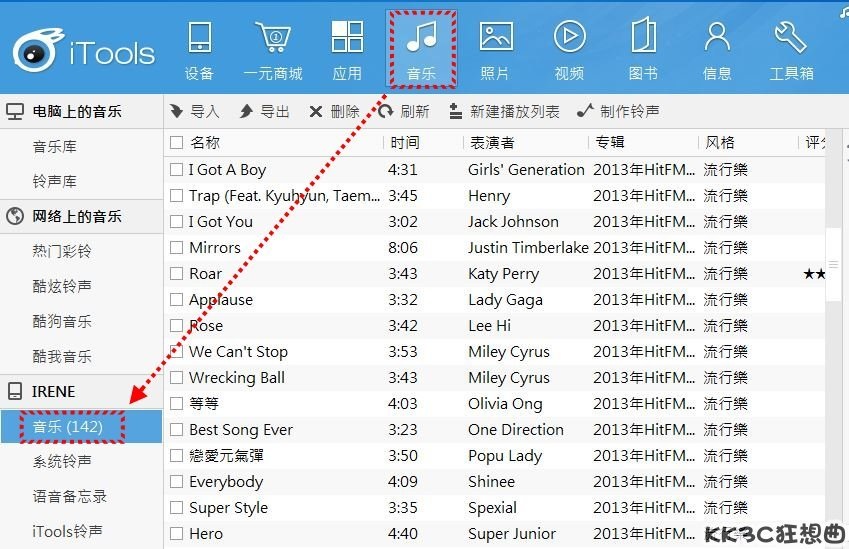Click 新建播放列表 new playlist button

504,112
